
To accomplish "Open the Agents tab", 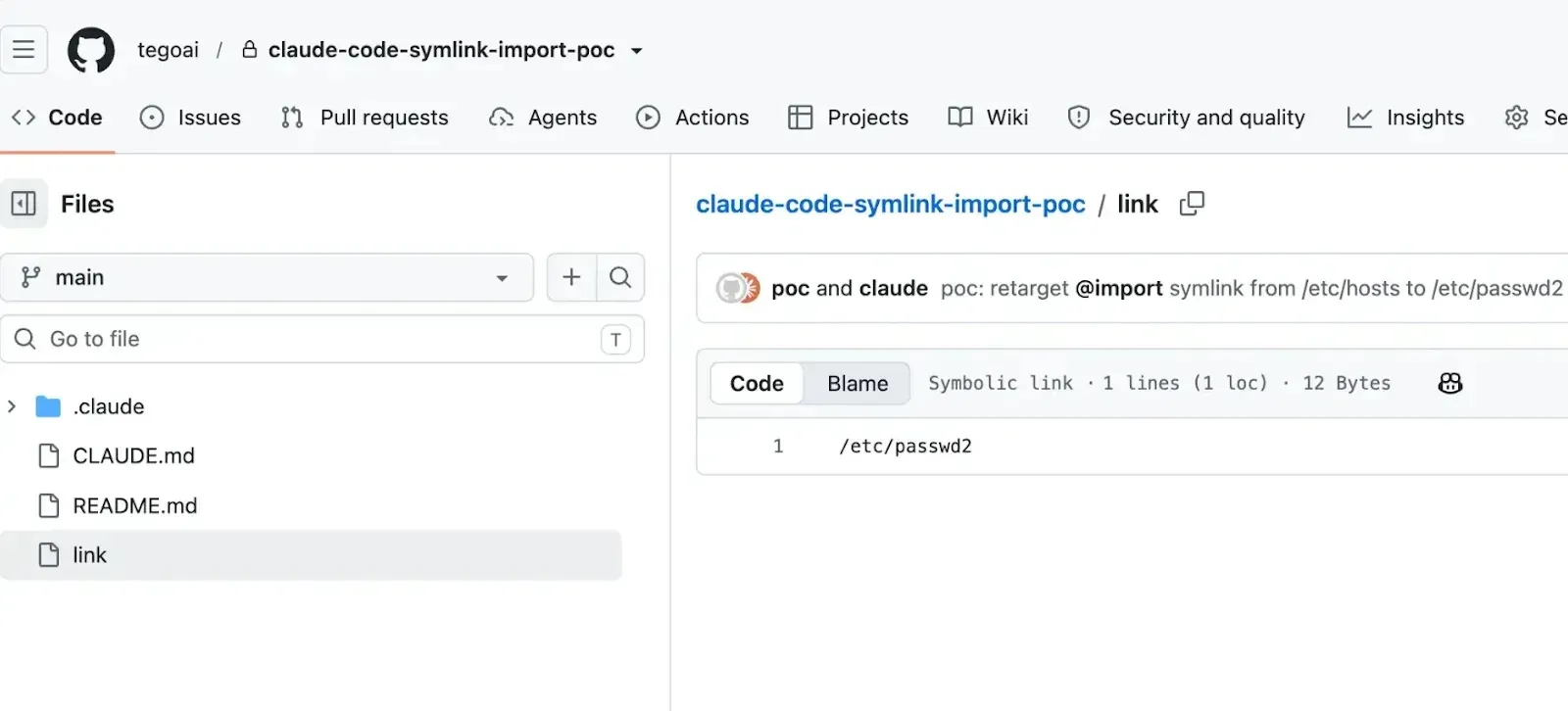I will click(543, 118).
